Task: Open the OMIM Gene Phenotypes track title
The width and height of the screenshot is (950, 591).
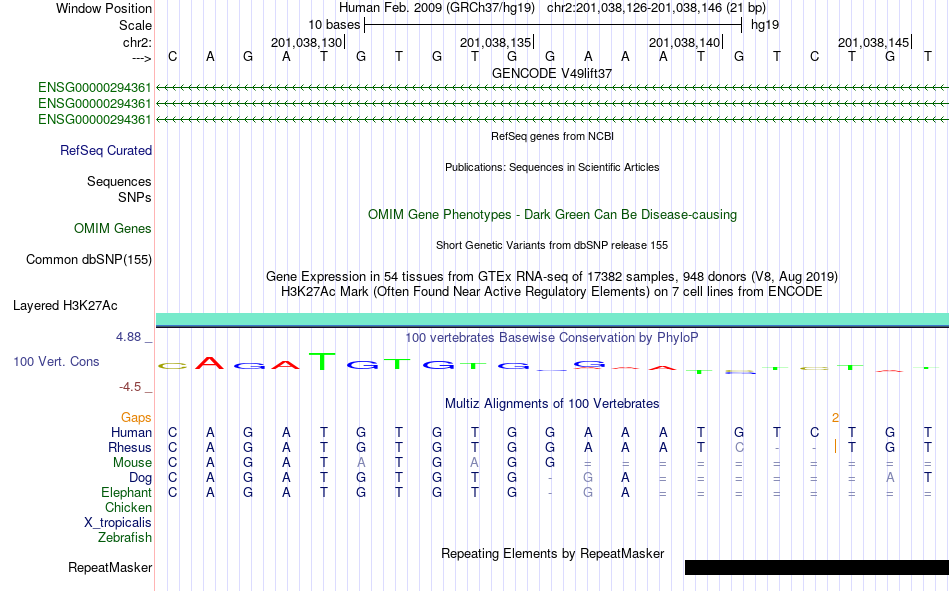Action: (x=552, y=215)
